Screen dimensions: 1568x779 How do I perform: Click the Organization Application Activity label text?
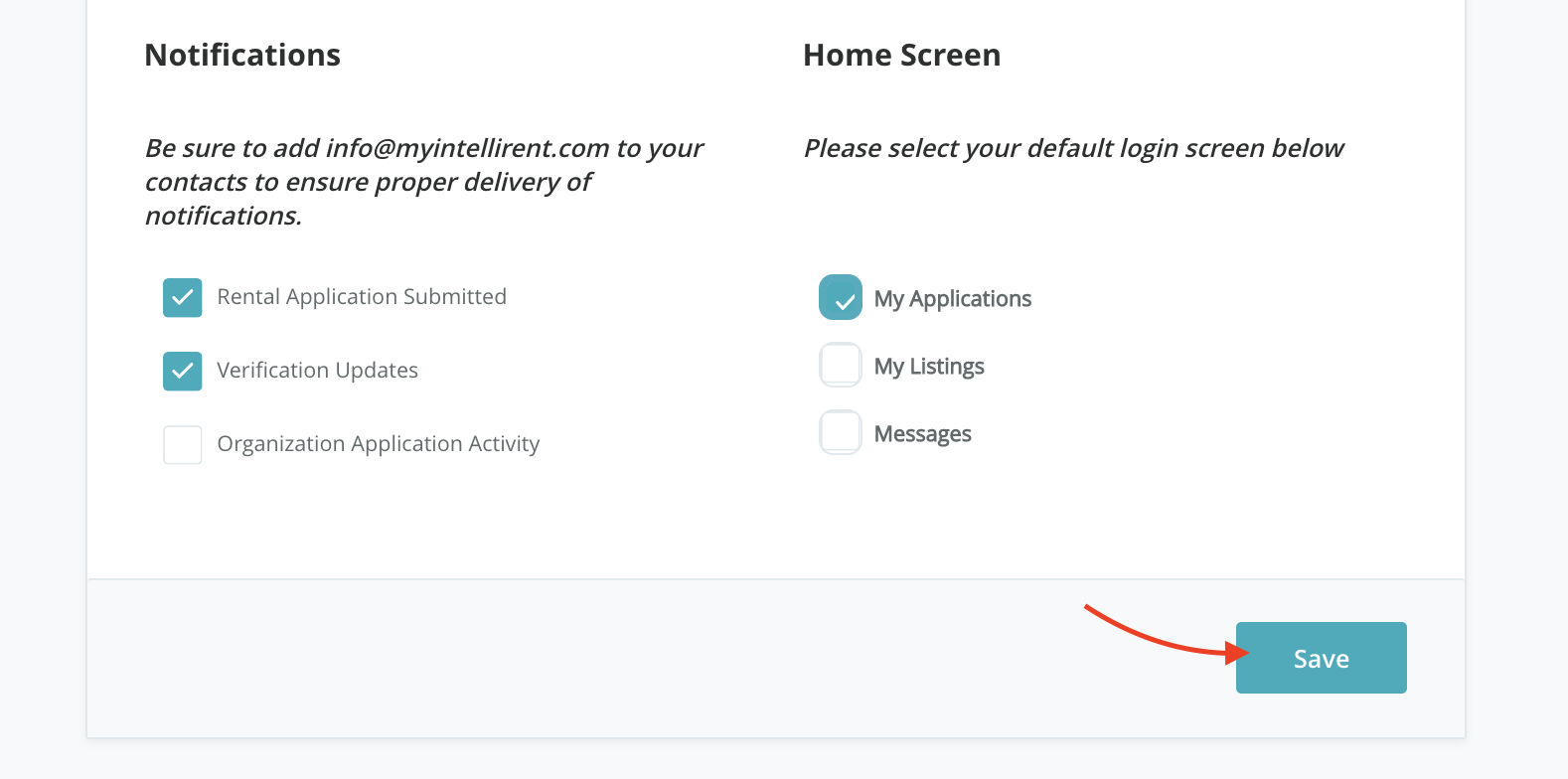(378, 444)
